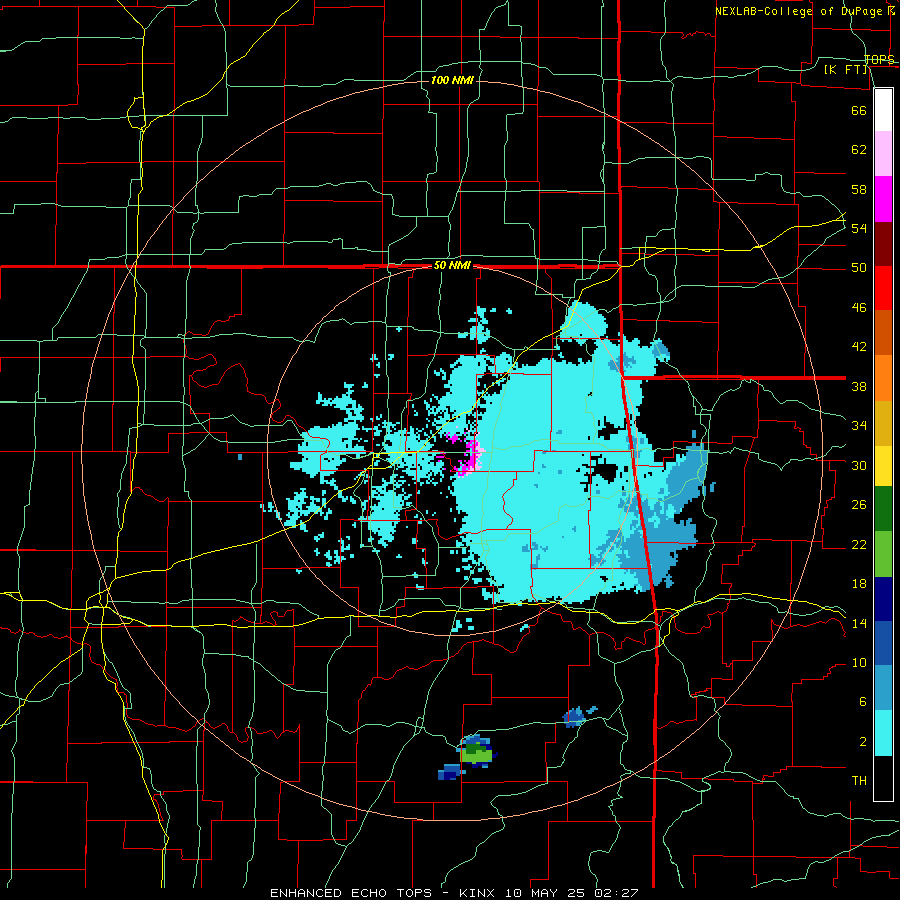
Task: Click the 'KINX' radar site identifier
Action: pyautogui.click(x=479, y=893)
